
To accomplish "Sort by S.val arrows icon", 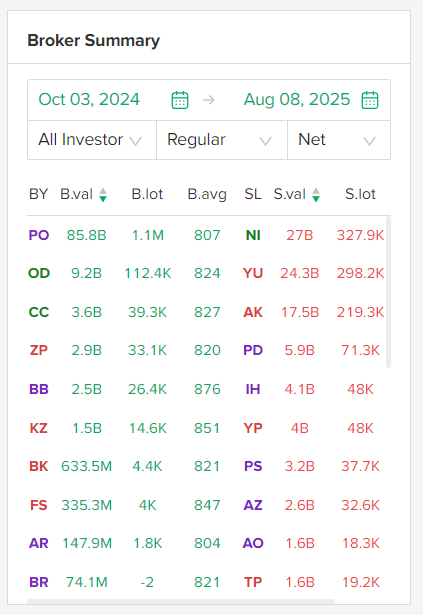I will [x=316, y=195].
